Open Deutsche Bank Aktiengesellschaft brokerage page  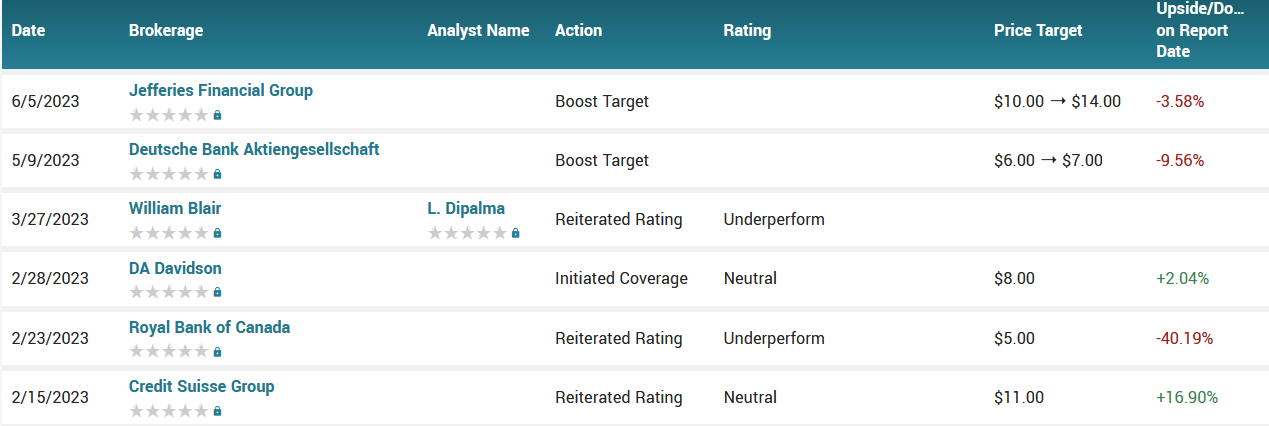254,149
